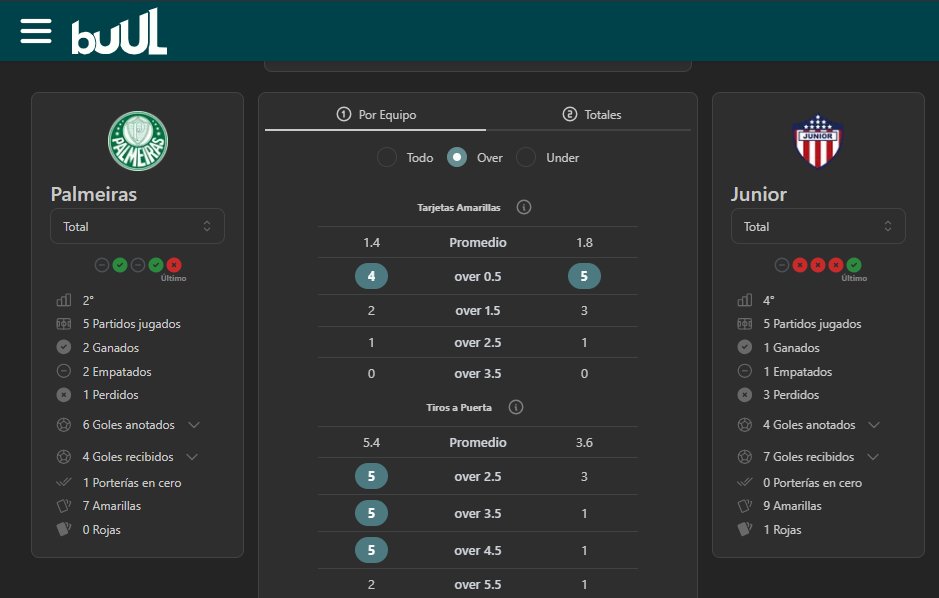Click Palmeiras ranking position icon

coord(63,300)
